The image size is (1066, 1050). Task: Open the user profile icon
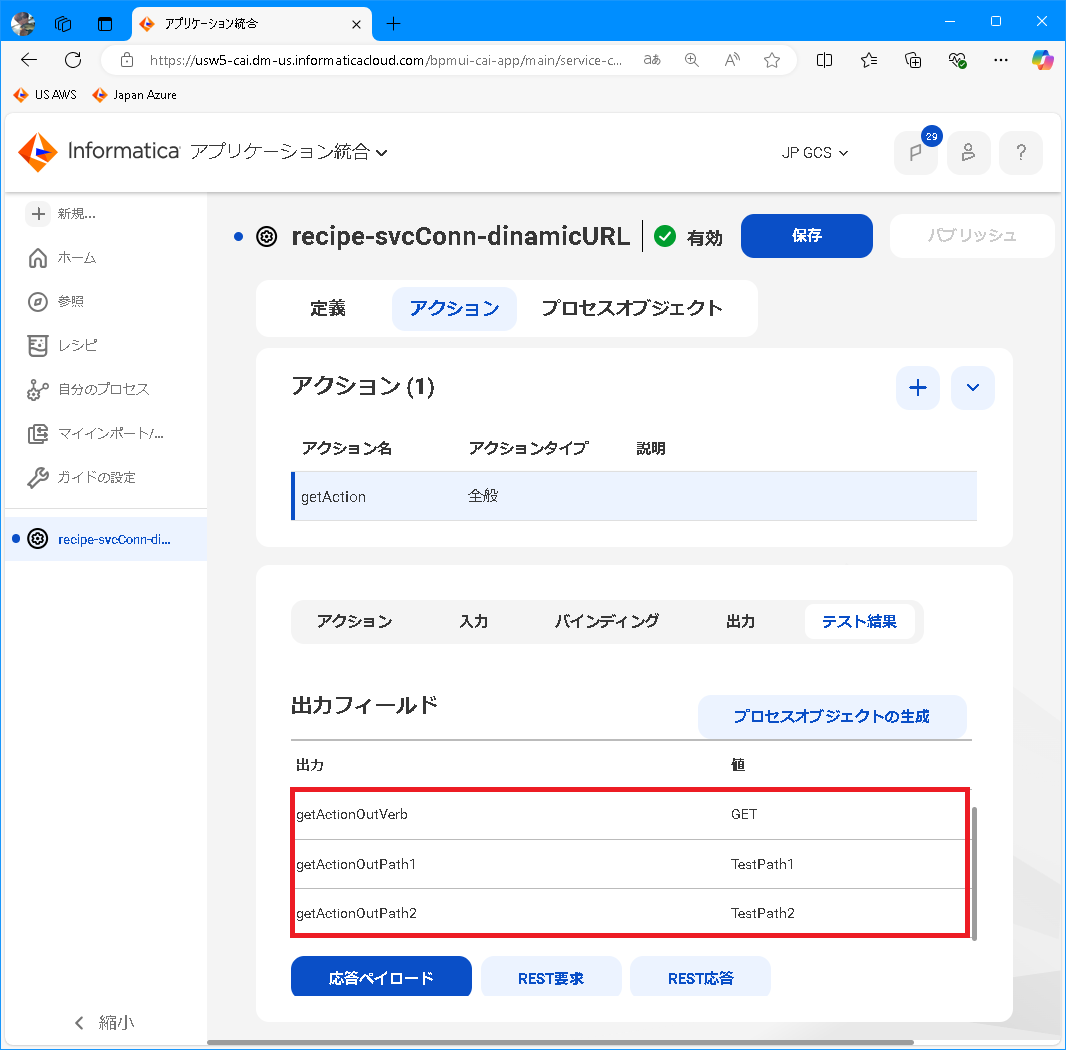tap(968, 152)
